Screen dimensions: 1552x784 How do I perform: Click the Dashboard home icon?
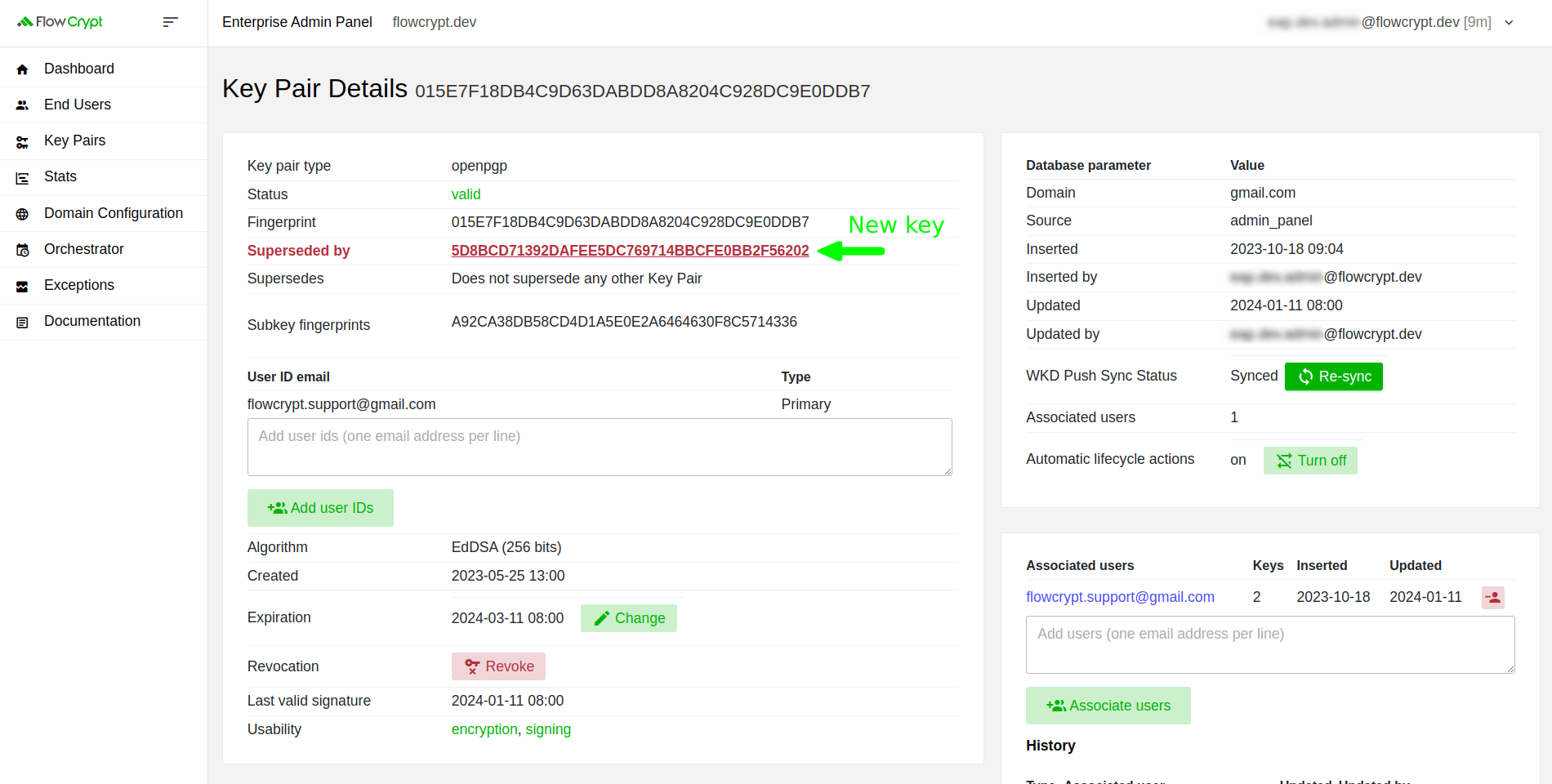22,69
